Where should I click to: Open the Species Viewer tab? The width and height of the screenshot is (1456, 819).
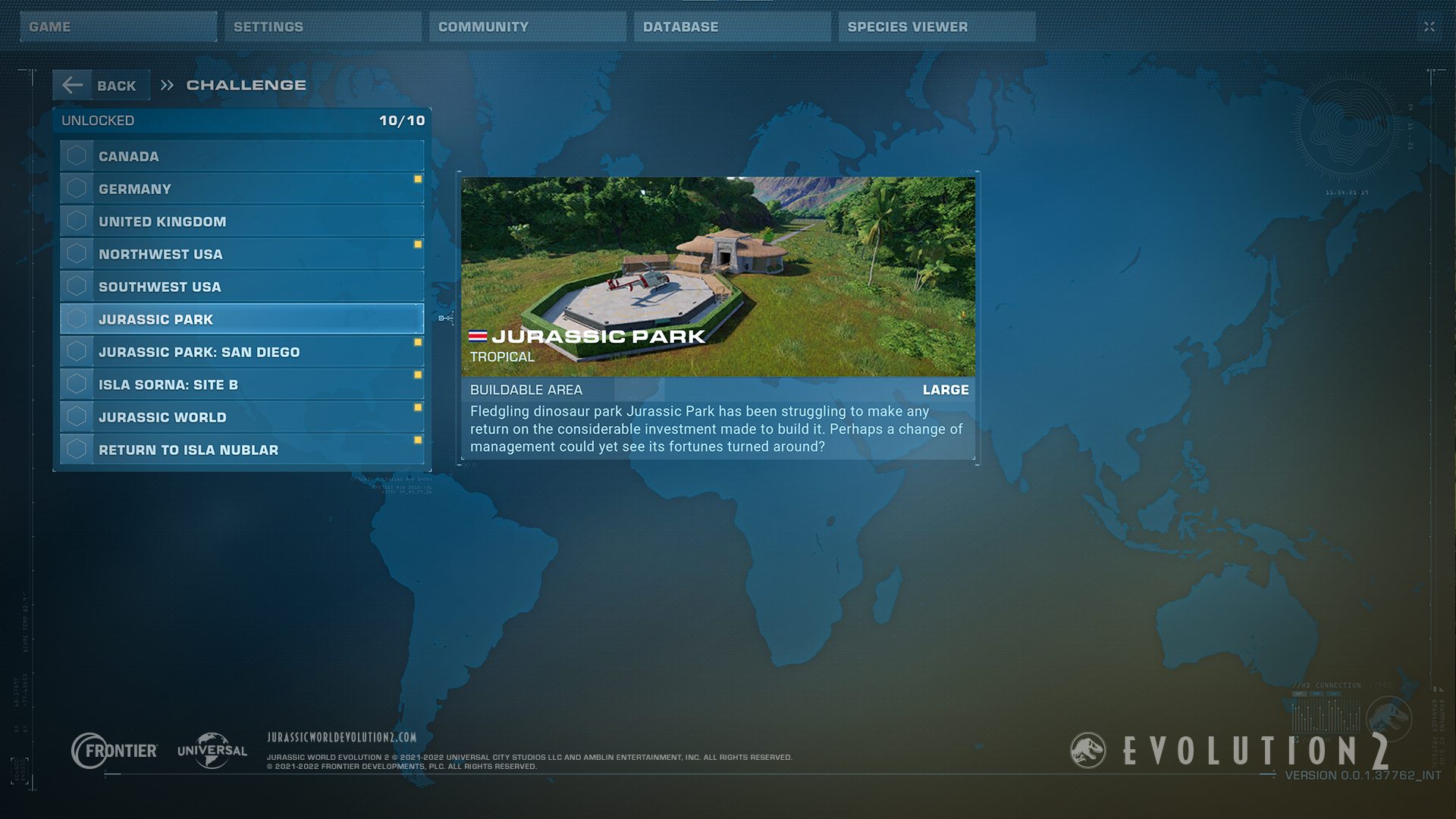point(937,27)
